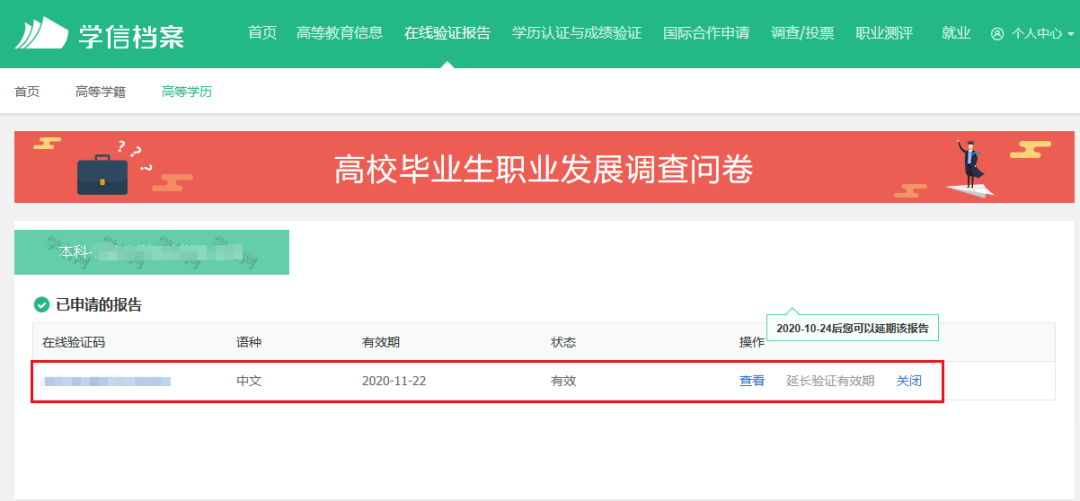This screenshot has width=1080, height=501.
Task: Click the briefcase illustration in the banner
Action: pyautogui.click(x=102, y=172)
